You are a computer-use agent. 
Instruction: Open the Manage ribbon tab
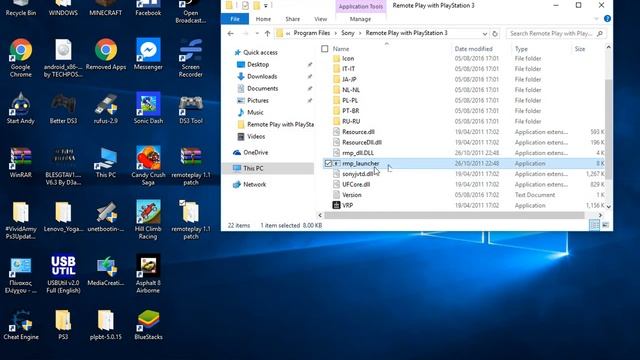pos(360,19)
